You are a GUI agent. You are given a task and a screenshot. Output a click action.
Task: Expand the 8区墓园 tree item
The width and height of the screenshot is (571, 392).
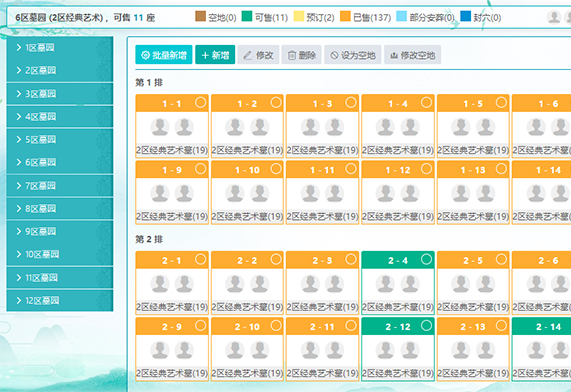[19, 208]
